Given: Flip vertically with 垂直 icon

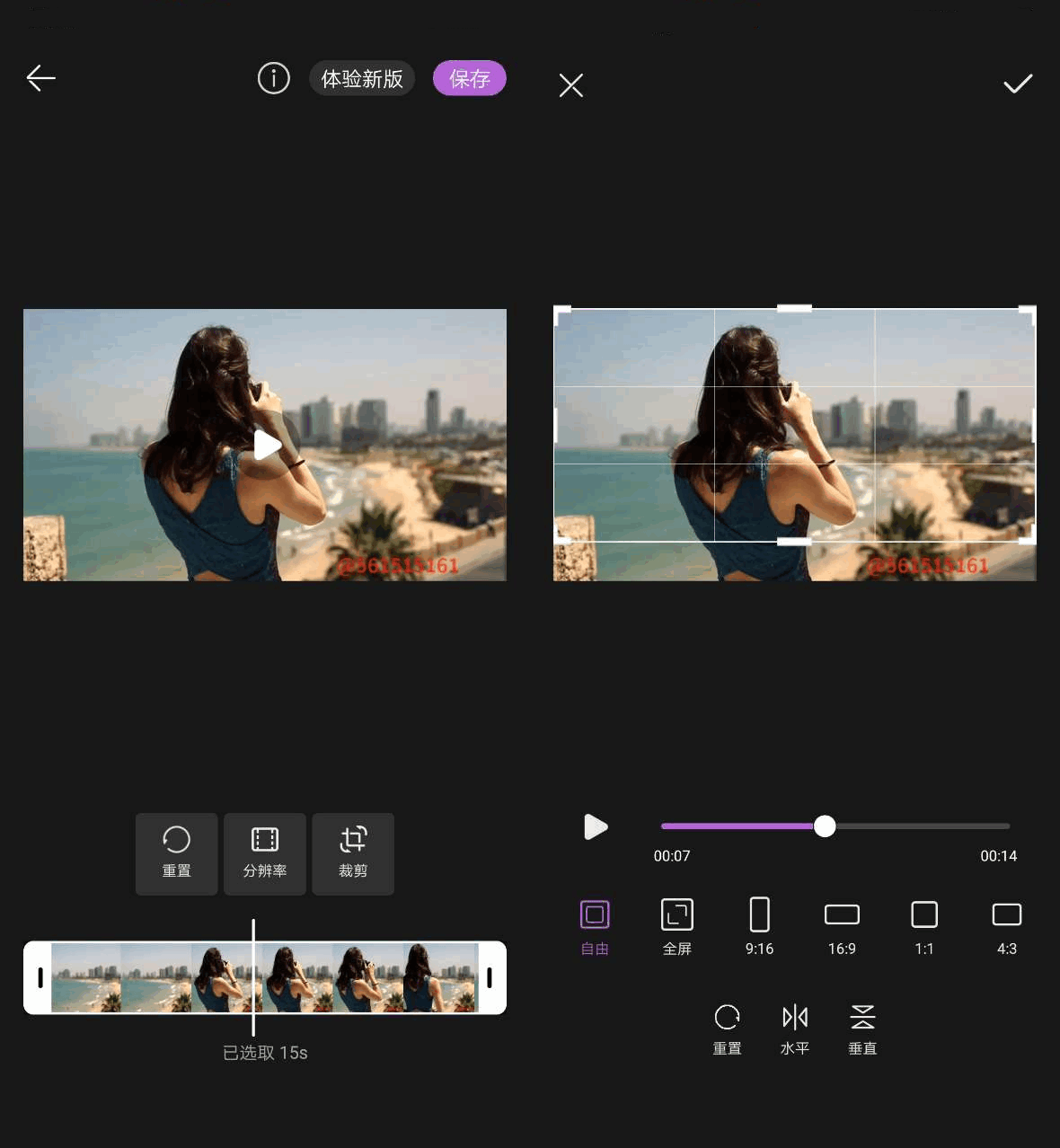Looking at the screenshot, I should [862, 1029].
